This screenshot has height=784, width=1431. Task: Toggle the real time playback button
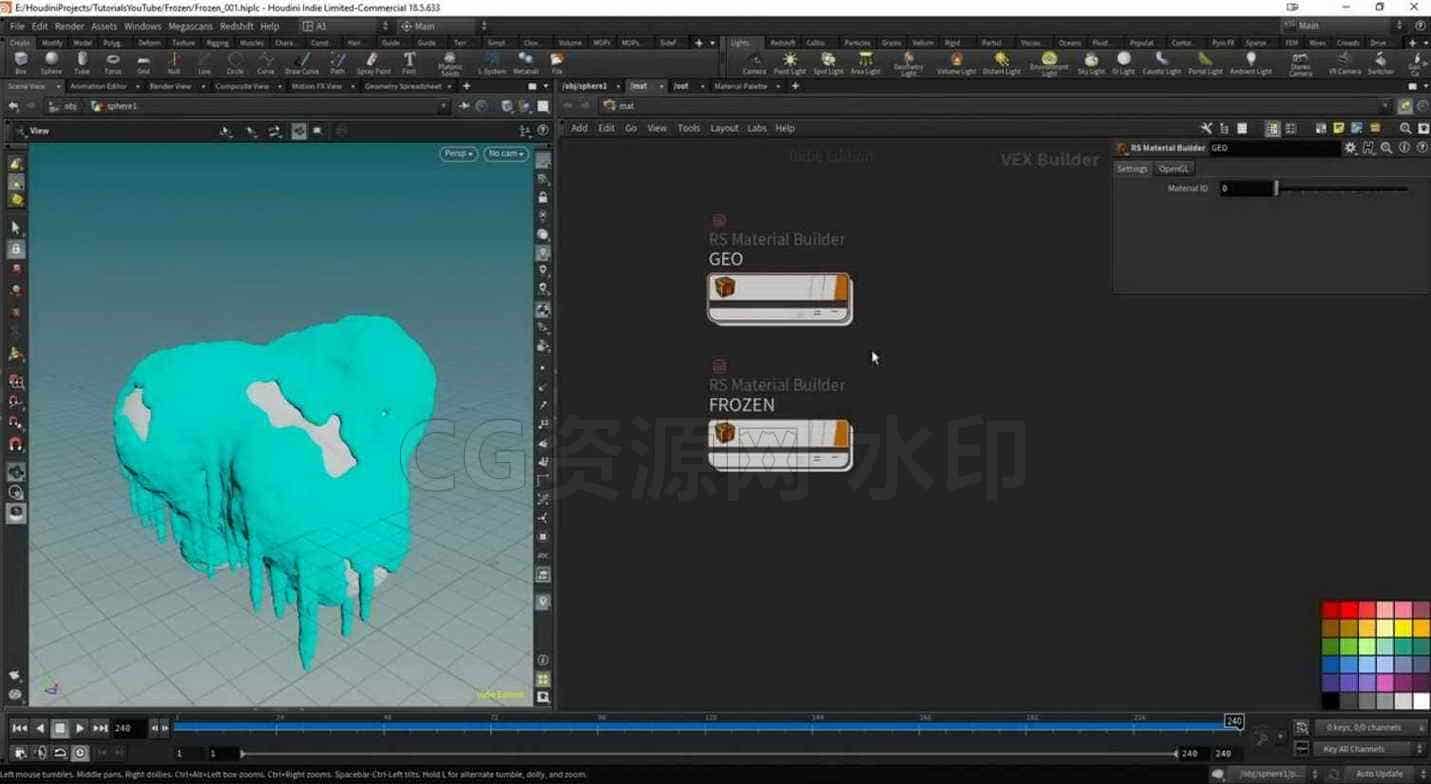[80, 753]
